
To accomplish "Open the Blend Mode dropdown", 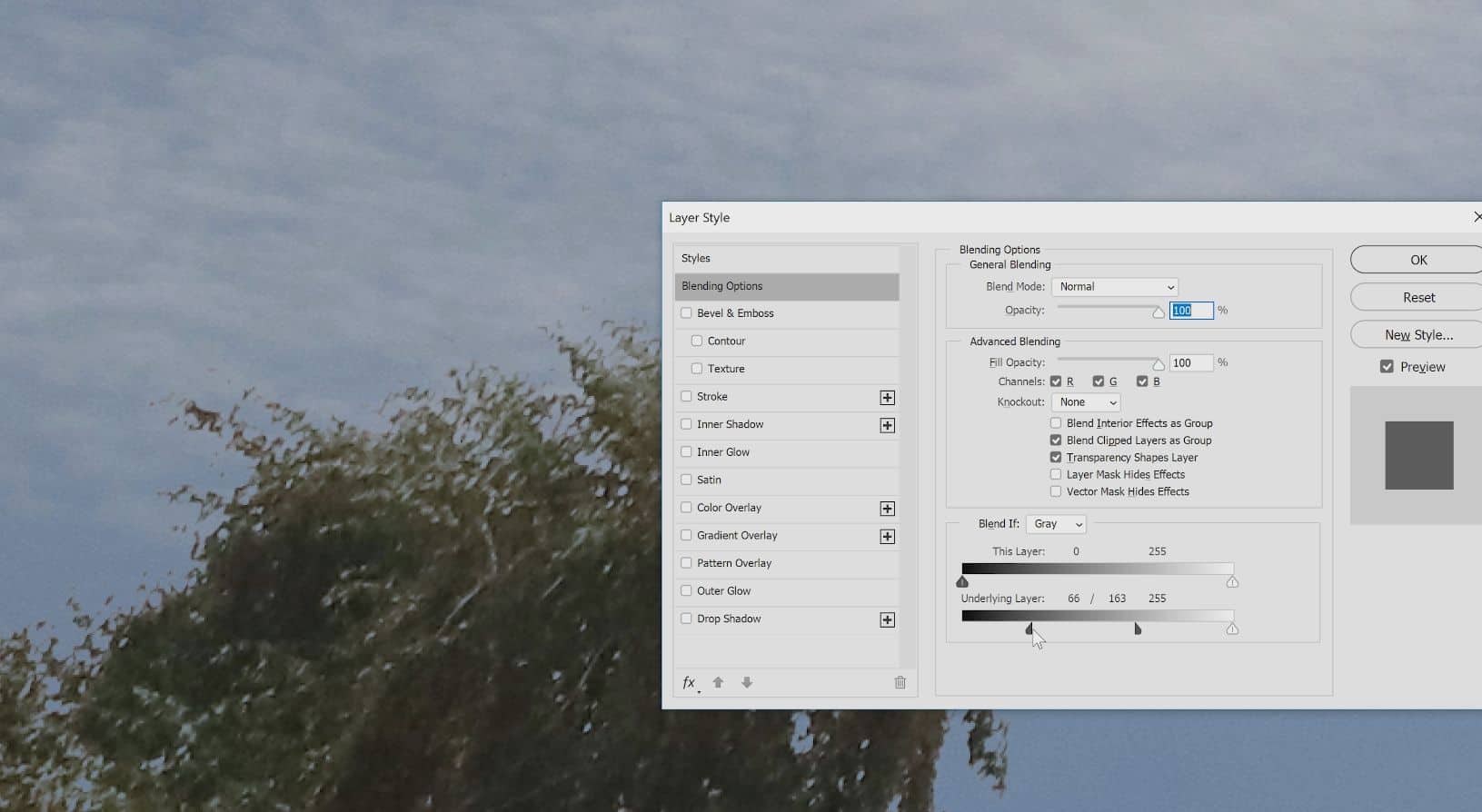I will [x=1115, y=287].
